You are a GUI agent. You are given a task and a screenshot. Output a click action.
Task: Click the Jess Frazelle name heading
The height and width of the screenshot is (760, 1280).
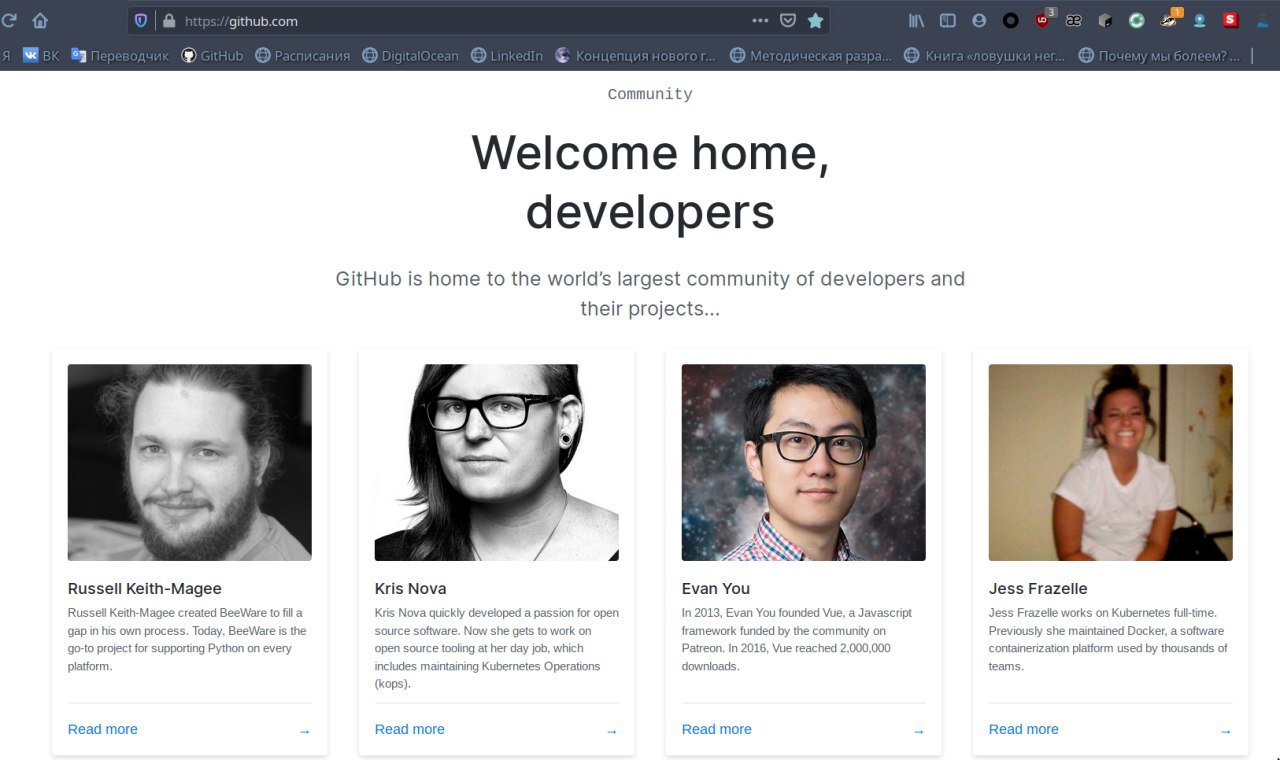tap(1038, 588)
